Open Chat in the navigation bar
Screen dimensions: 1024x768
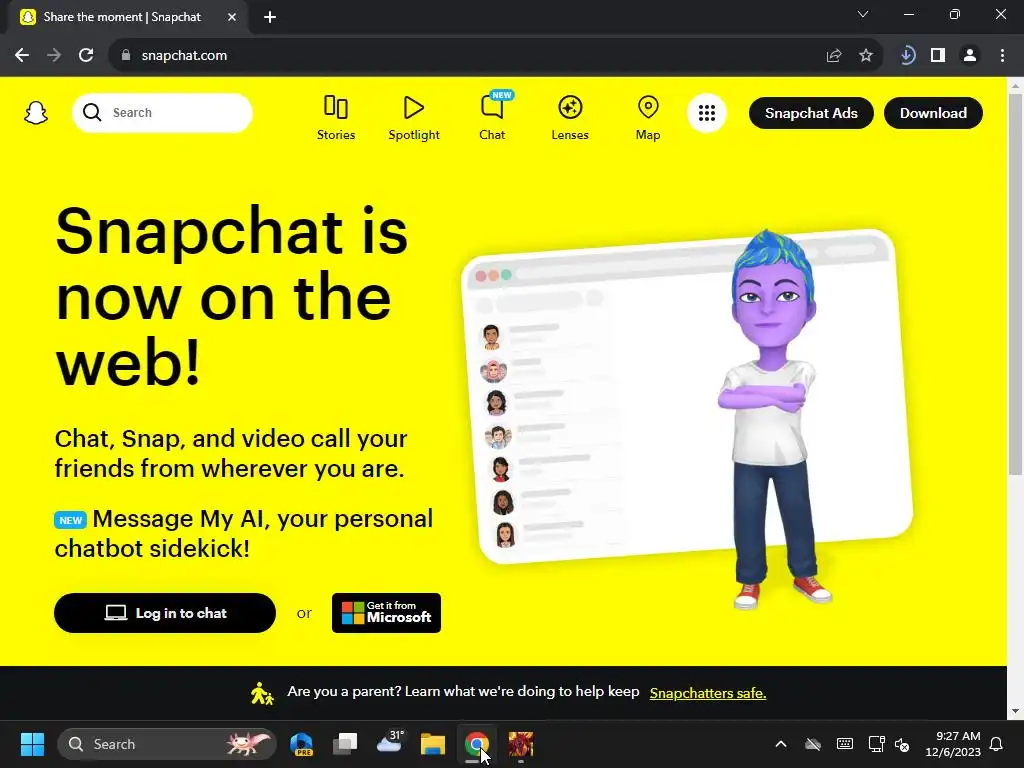[492, 118]
